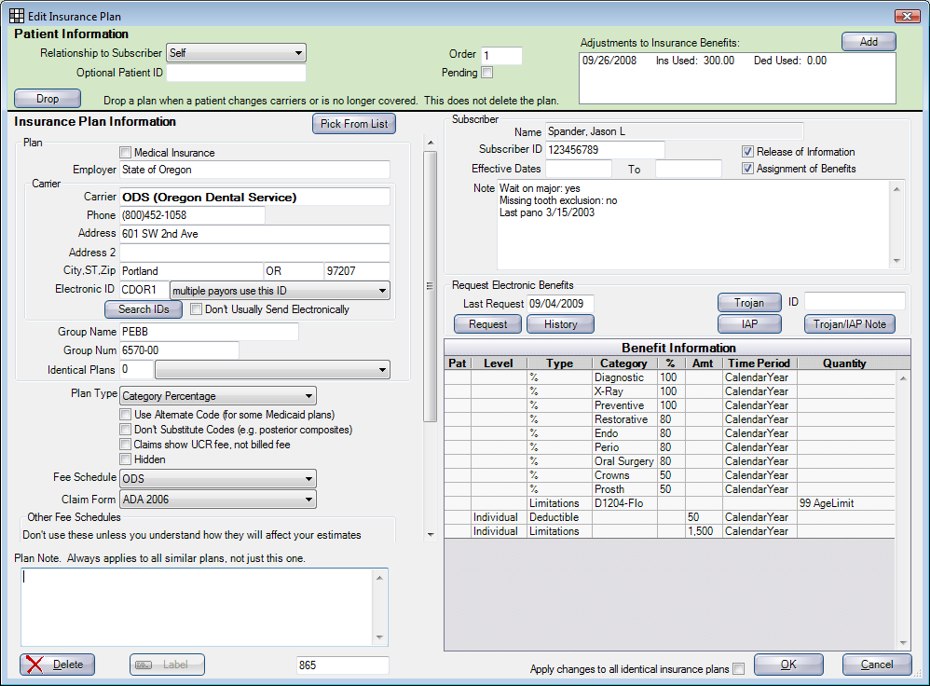
Task: Enable the Medical Insurance checkbox
Action: pos(125,153)
